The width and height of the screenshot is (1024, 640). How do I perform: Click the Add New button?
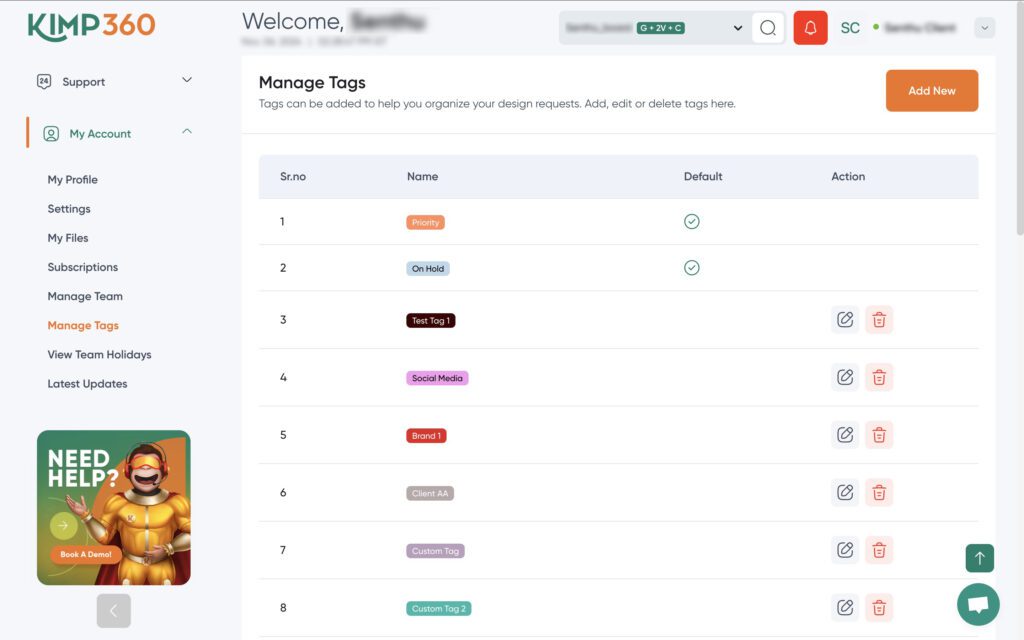(x=931, y=91)
